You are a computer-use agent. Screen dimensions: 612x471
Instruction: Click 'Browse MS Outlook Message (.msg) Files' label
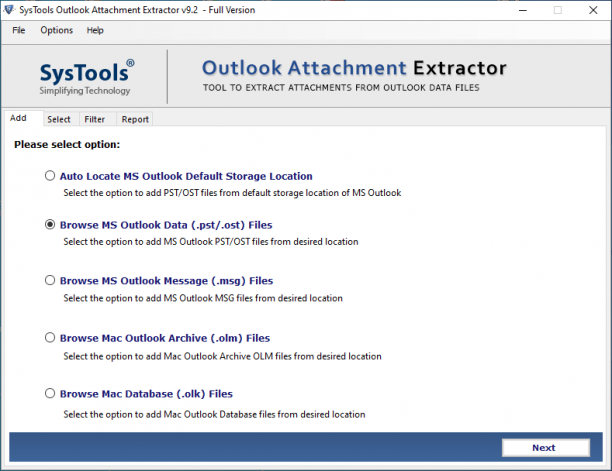point(166,281)
